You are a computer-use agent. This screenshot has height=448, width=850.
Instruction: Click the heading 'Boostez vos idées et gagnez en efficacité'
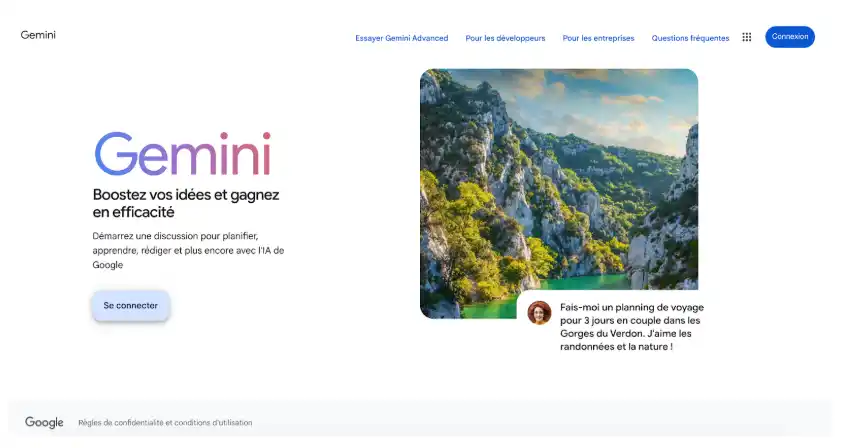(186, 203)
